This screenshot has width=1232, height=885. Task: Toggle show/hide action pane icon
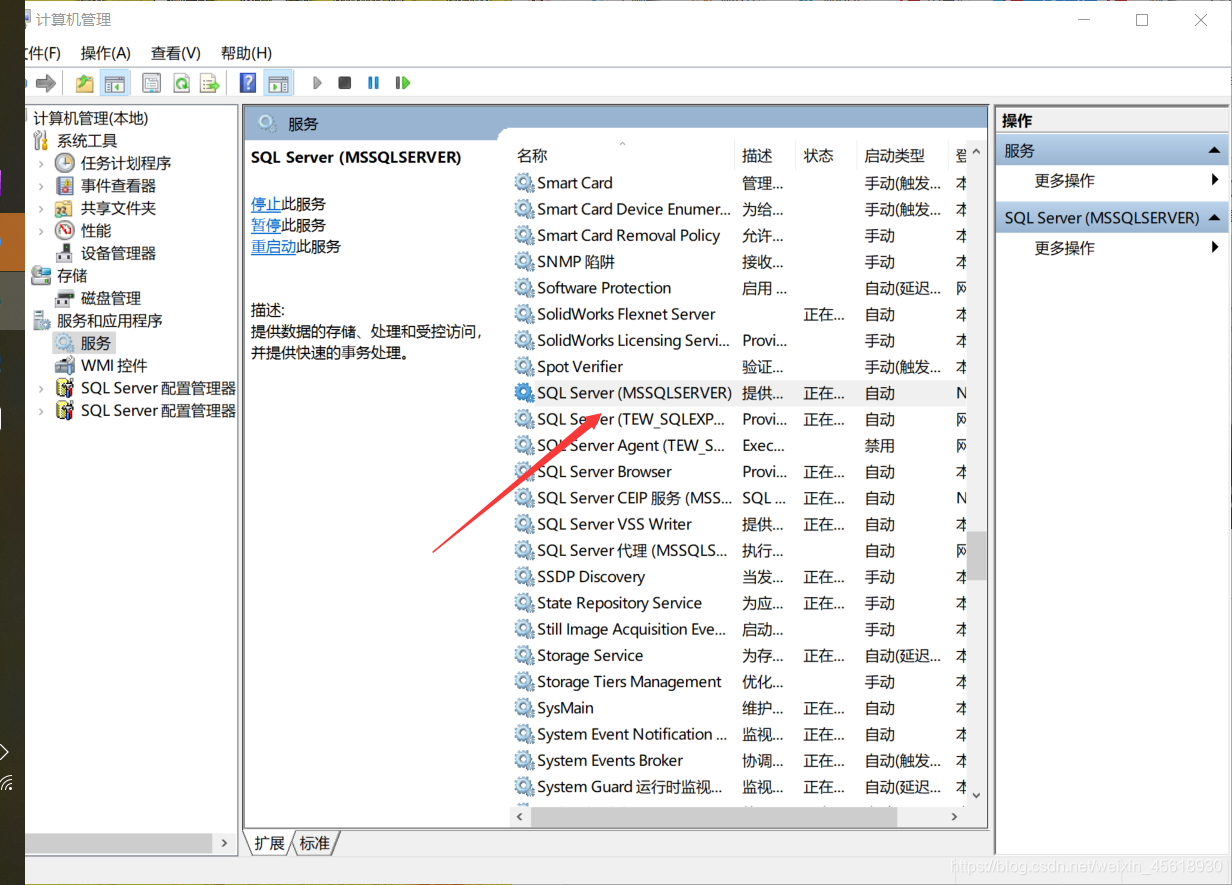(x=278, y=83)
